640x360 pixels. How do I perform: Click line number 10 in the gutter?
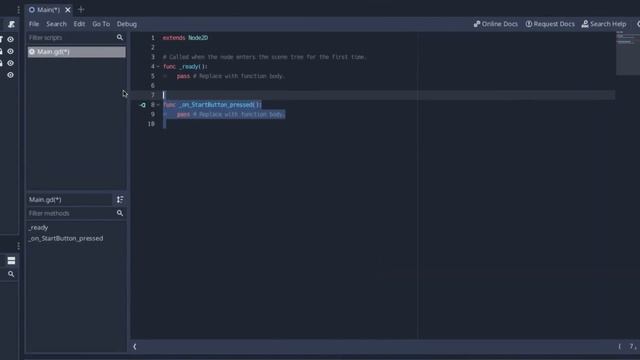[x=151, y=124]
